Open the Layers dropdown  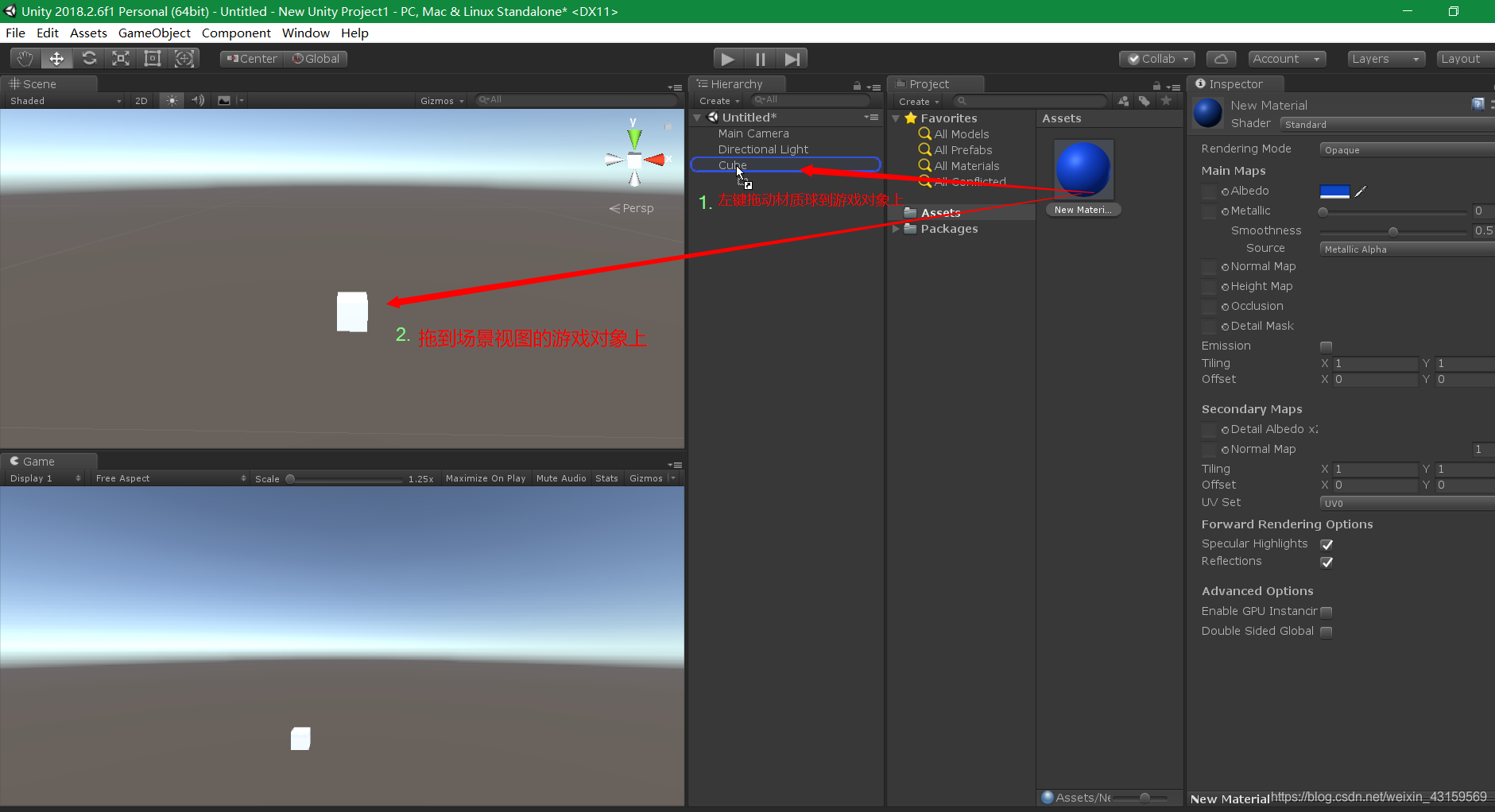1386,59
